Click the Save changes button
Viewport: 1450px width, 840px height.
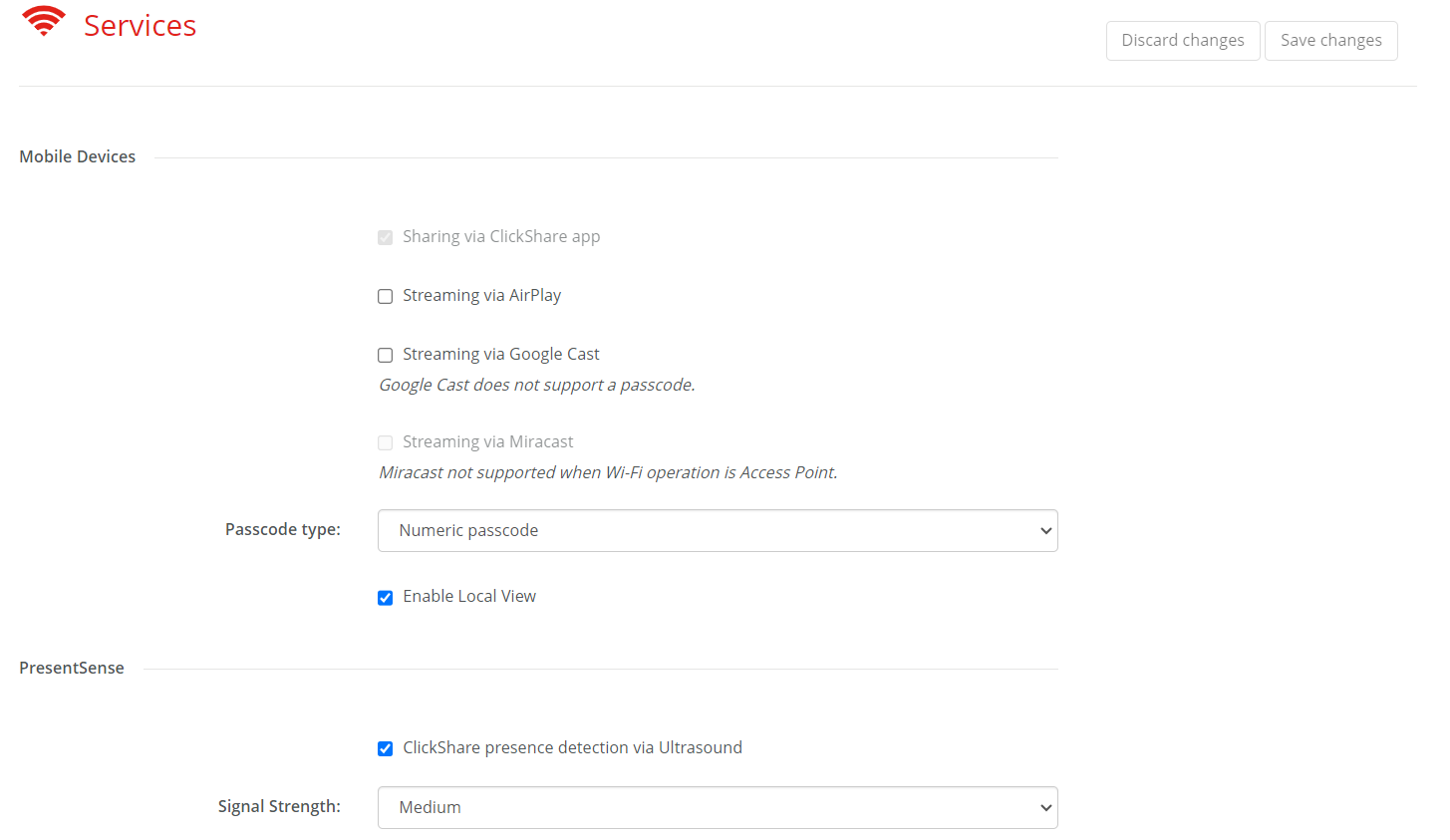click(x=1331, y=41)
